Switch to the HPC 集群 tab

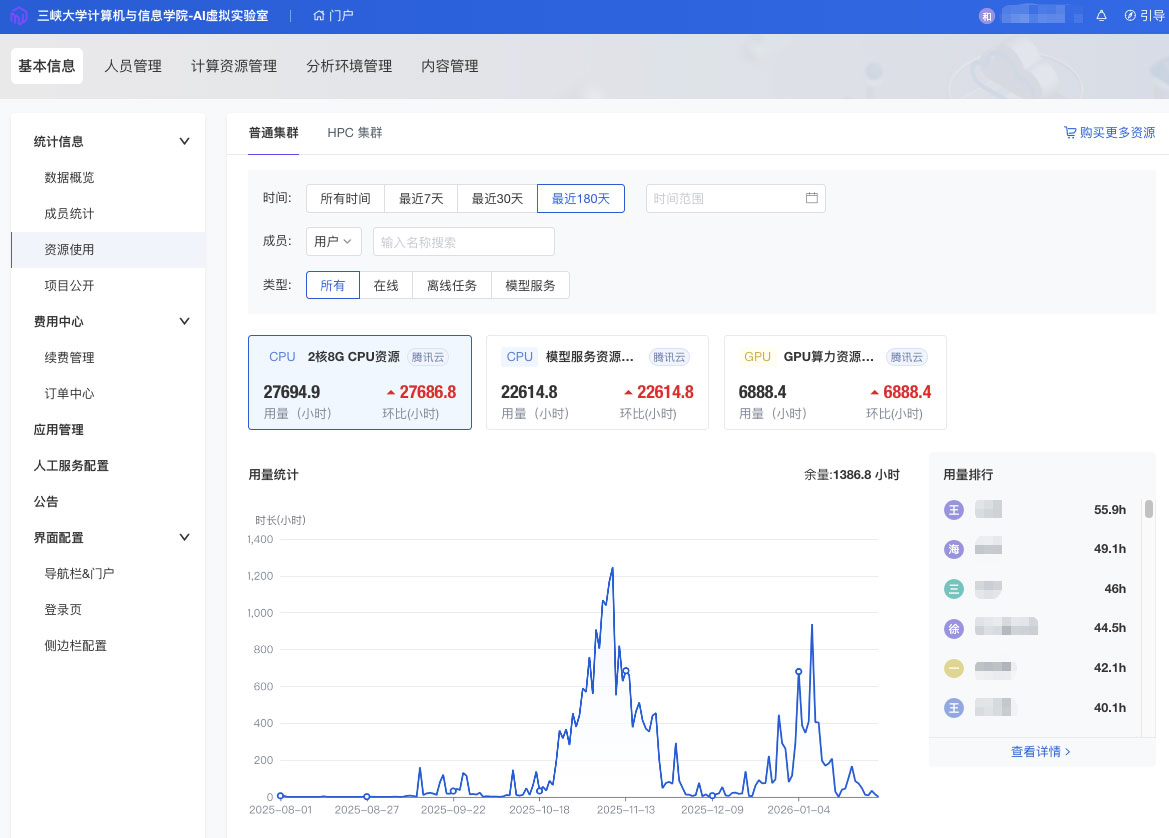(354, 133)
